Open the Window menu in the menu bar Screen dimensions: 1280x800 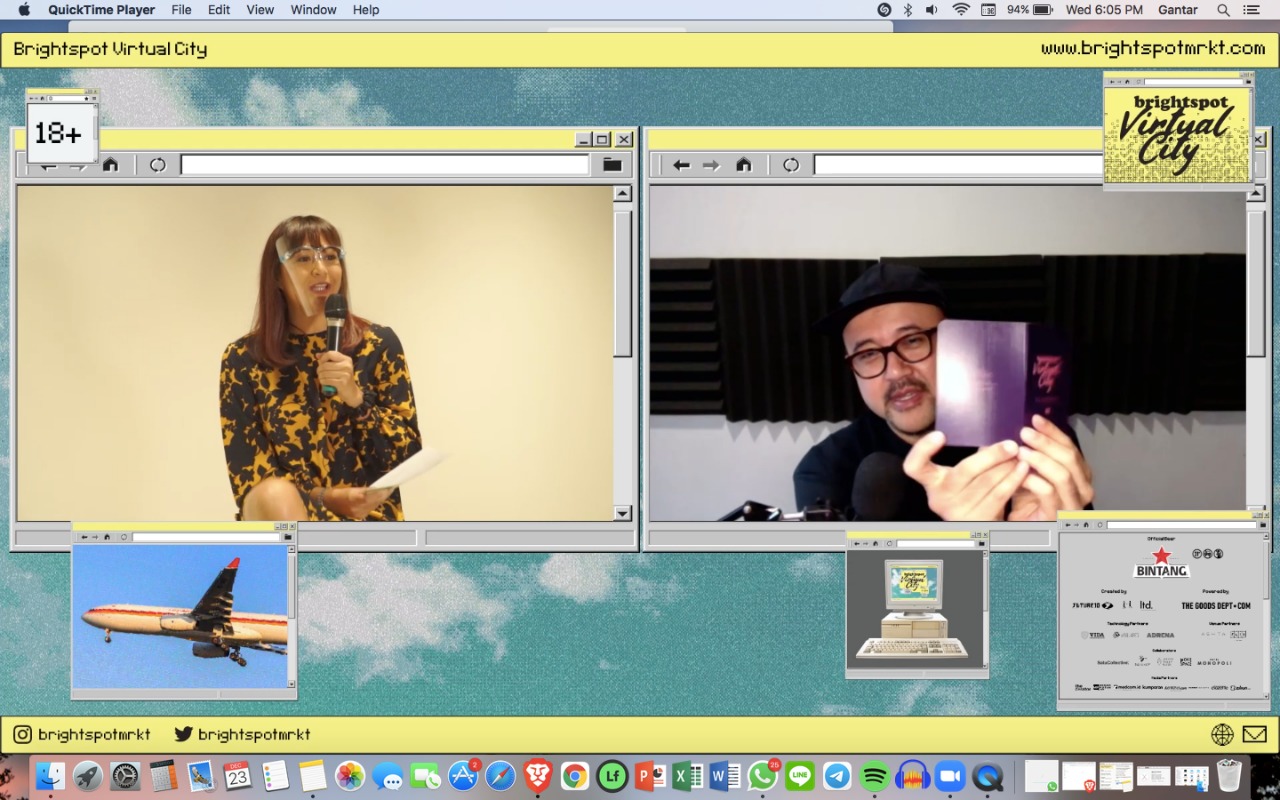click(x=313, y=10)
